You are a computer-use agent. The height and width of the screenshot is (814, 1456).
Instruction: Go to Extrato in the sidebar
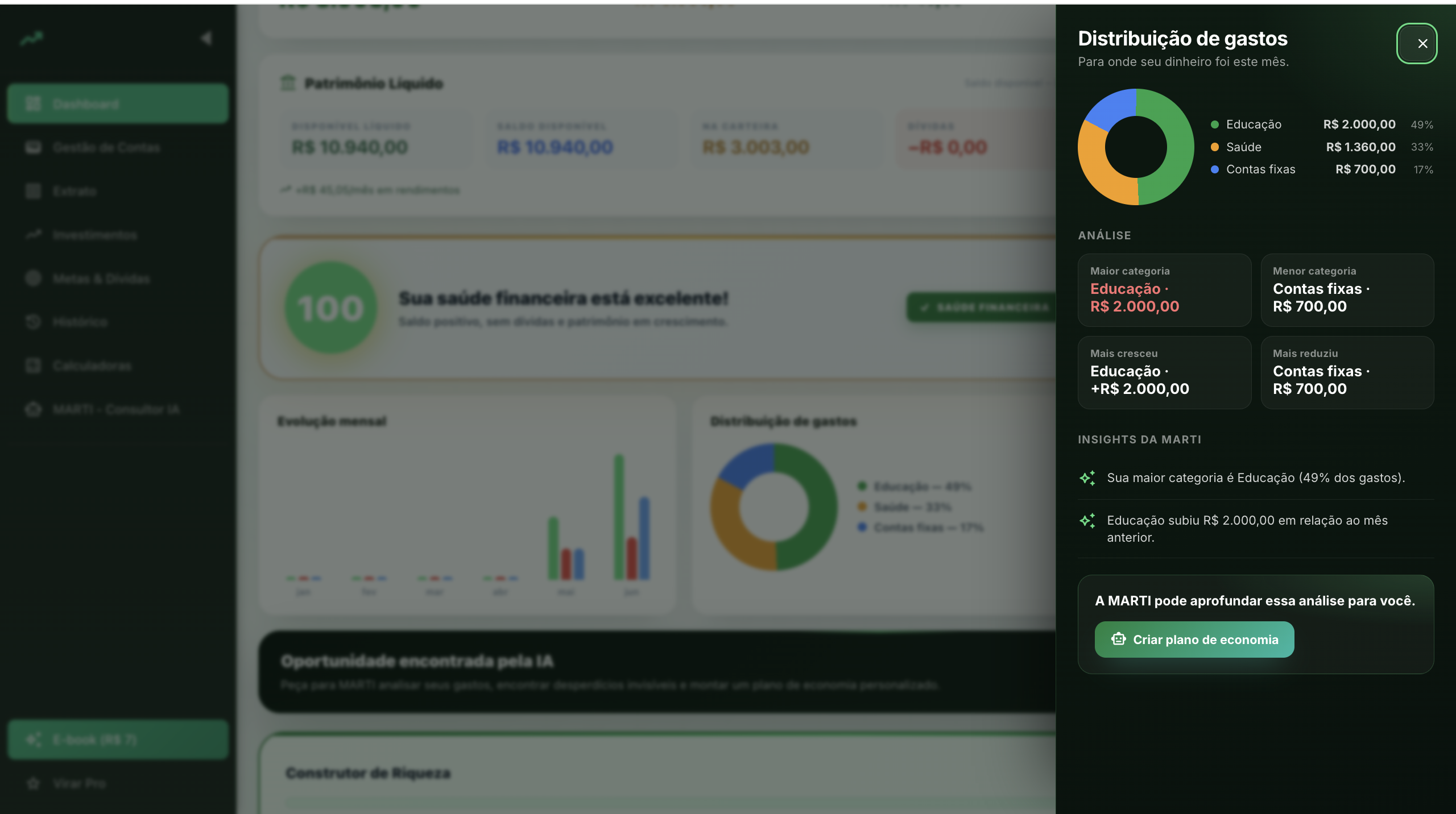tap(118, 191)
